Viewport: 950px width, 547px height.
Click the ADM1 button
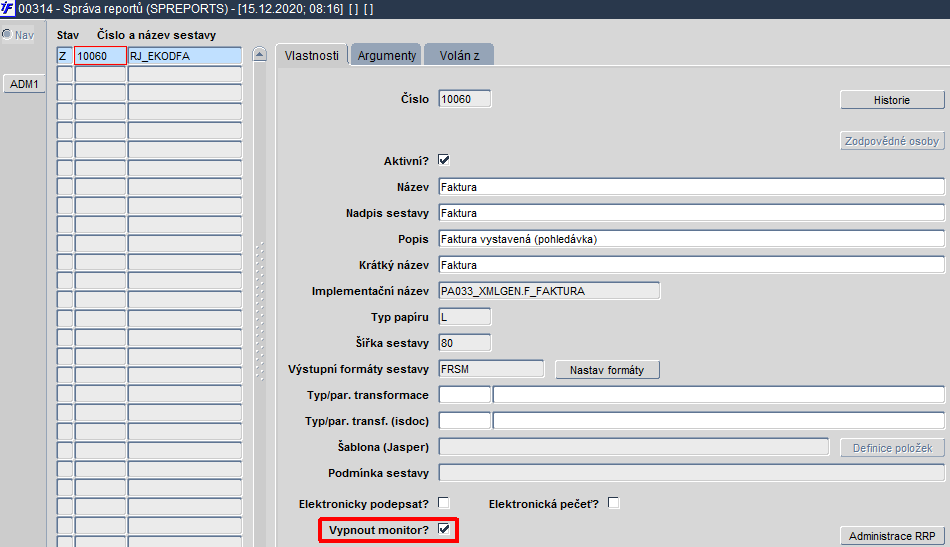click(x=24, y=84)
